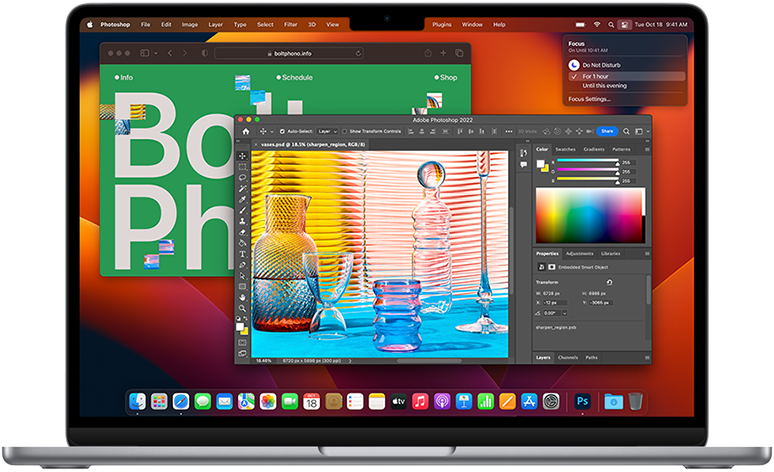Check Show Transform Controls
This screenshot has height=472, width=774.
pyautogui.click(x=344, y=131)
